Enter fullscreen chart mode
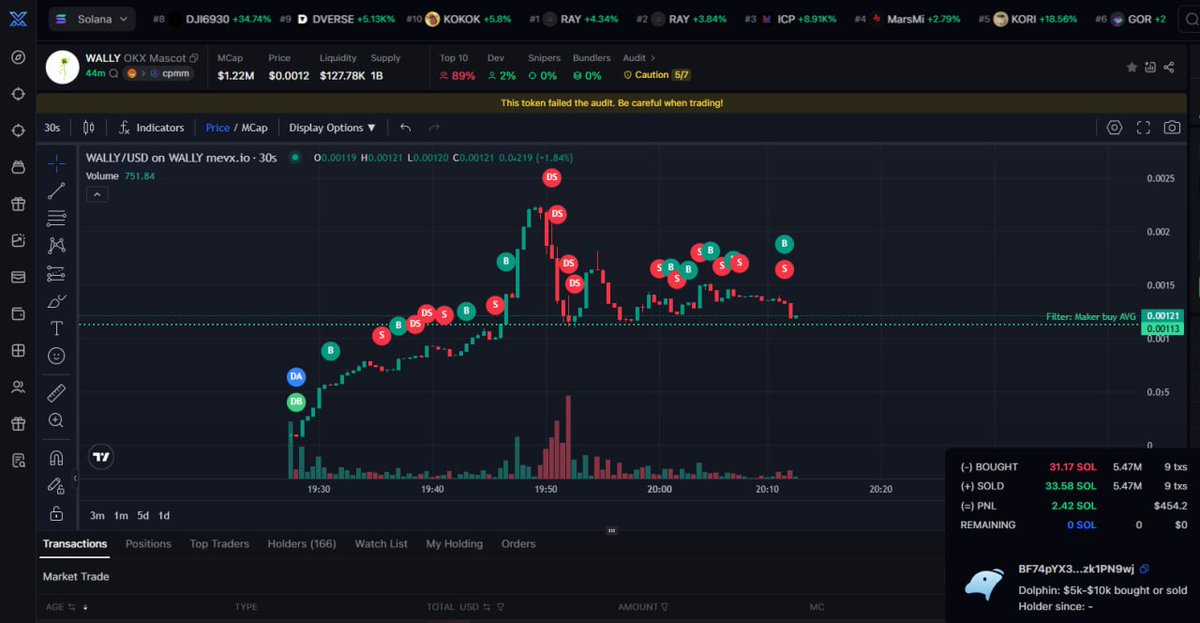1200x623 pixels. 1143,127
